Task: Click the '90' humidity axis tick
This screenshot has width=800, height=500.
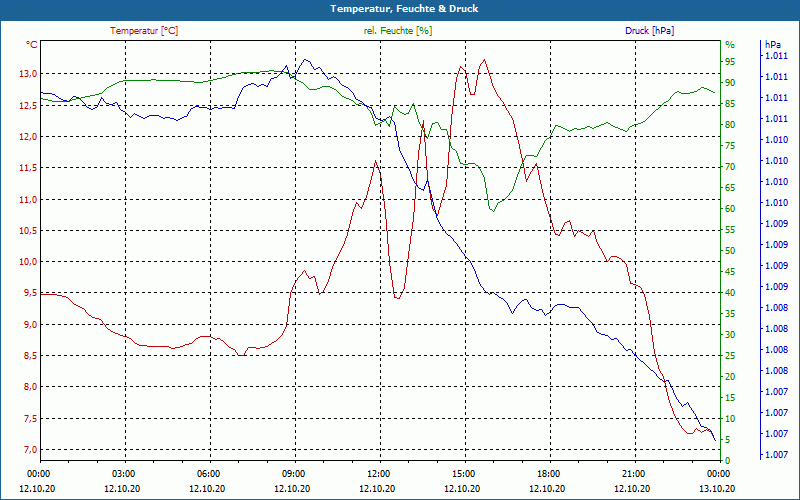Action: click(730, 83)
